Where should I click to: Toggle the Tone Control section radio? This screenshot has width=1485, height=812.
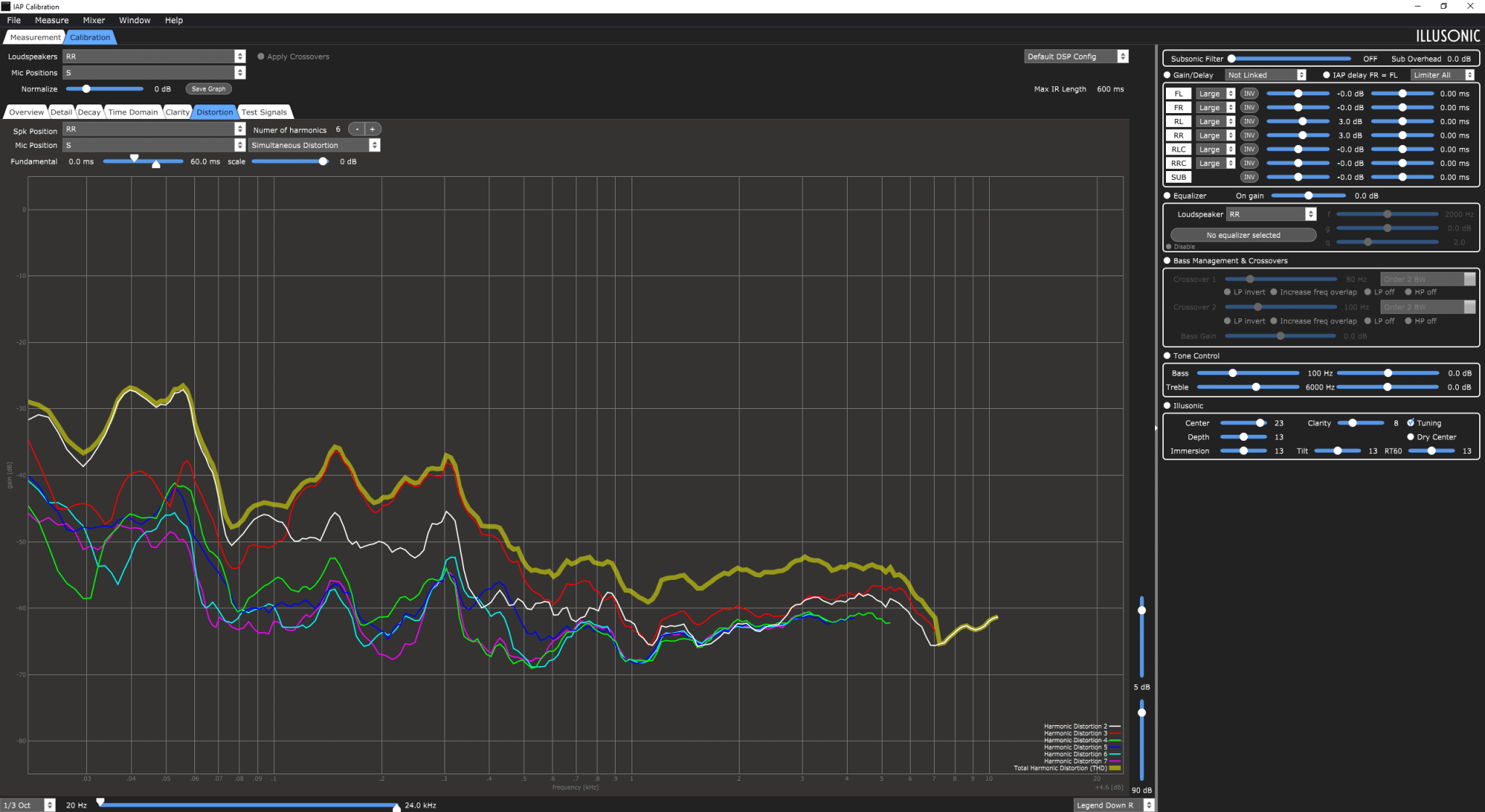pyautogui.click(x=1167, y=356)
